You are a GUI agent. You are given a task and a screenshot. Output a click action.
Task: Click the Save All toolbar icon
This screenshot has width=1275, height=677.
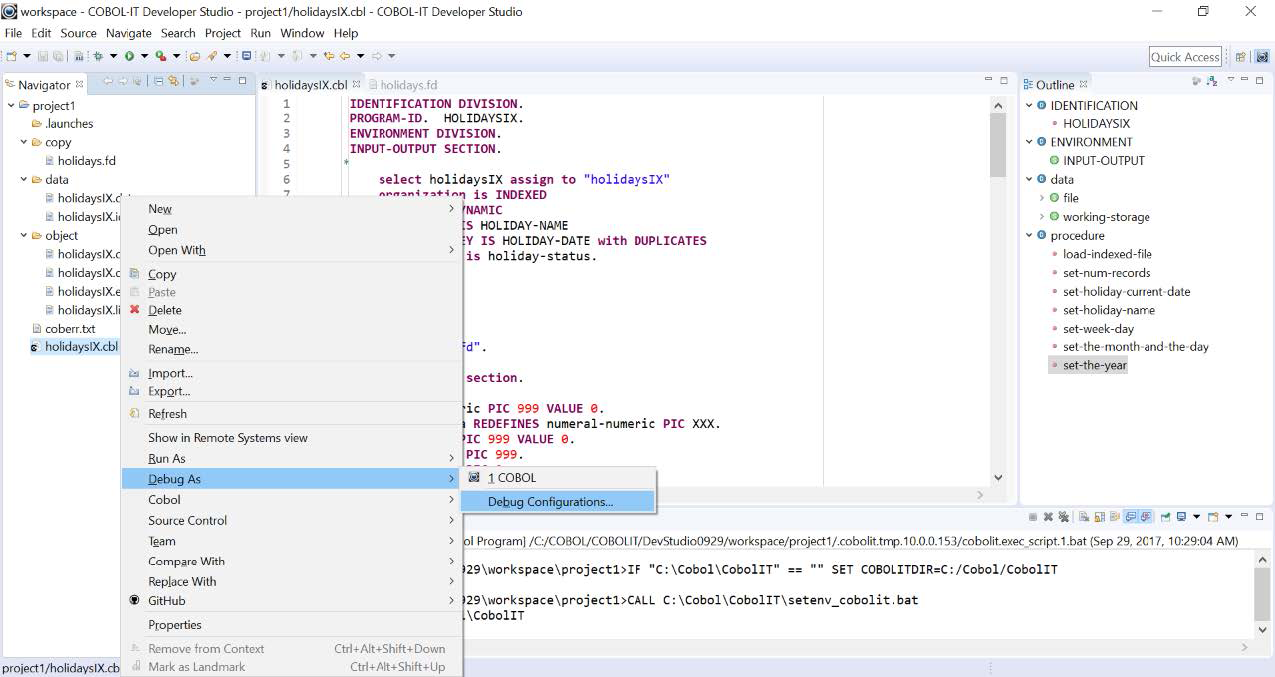(x=57, y=57)
